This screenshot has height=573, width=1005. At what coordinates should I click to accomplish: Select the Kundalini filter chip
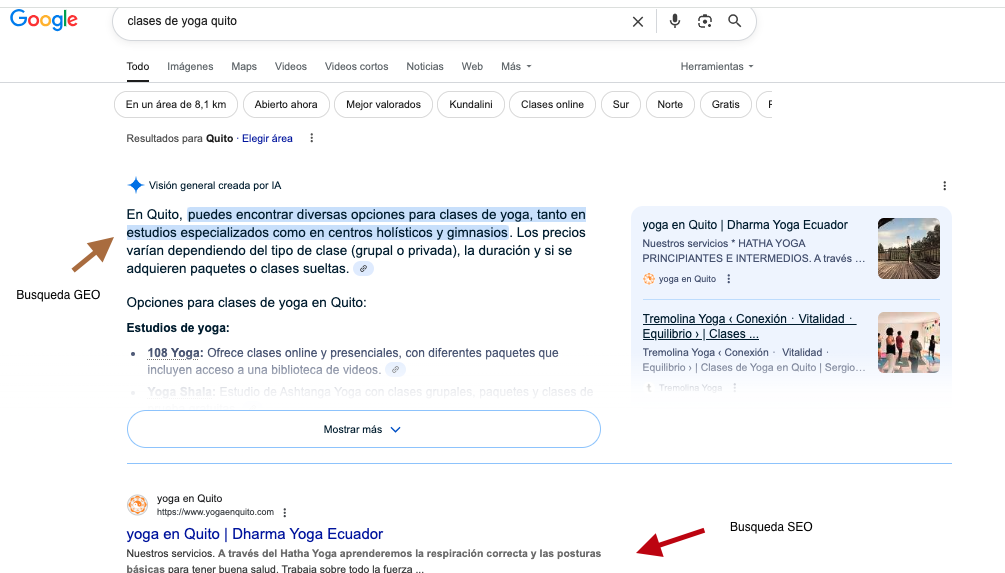click(x=470, y=104)
